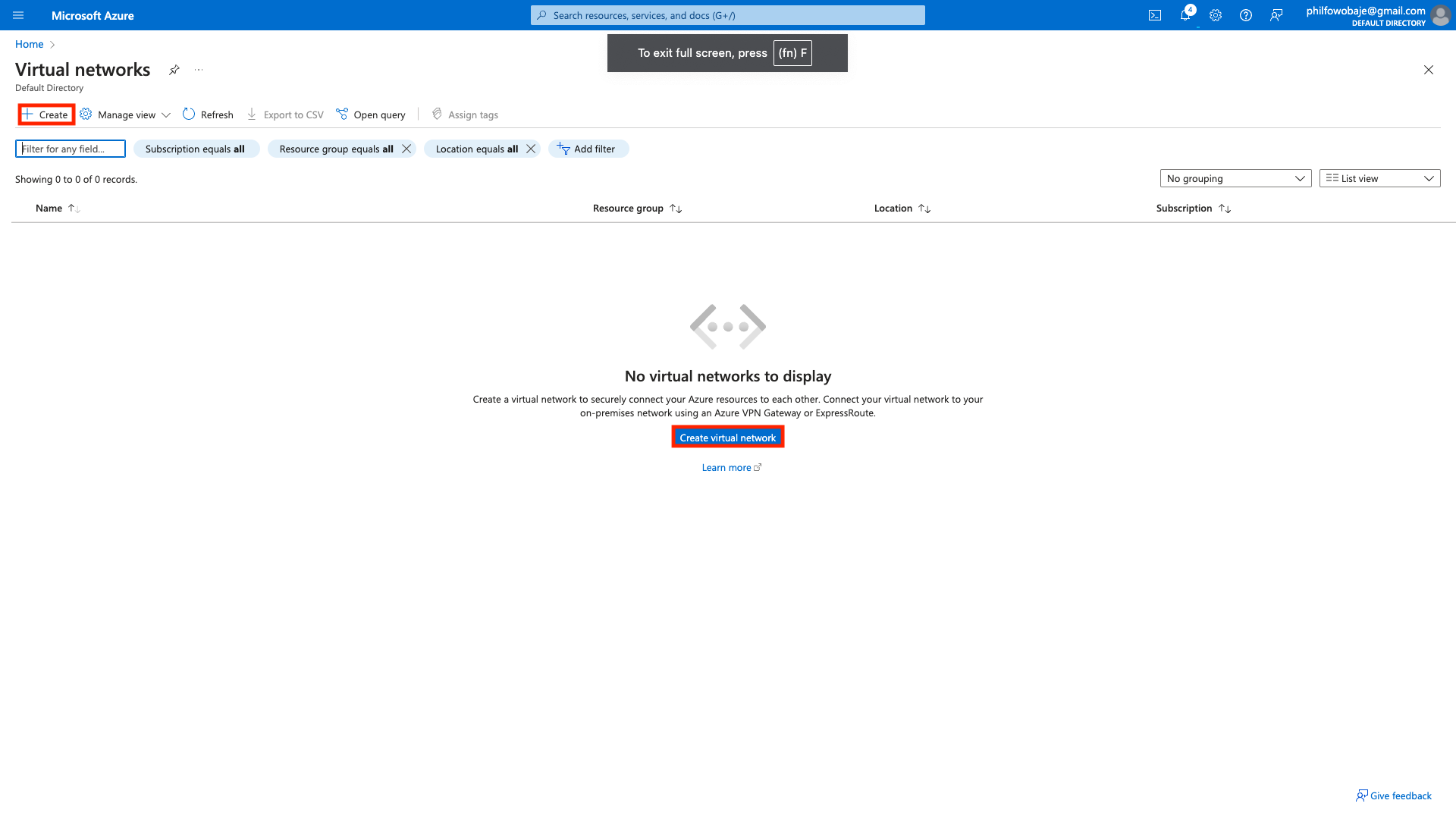Expand the No grouping dropdown
The height and width of the screenshot is (819, 1456).
pos(1235,178)
